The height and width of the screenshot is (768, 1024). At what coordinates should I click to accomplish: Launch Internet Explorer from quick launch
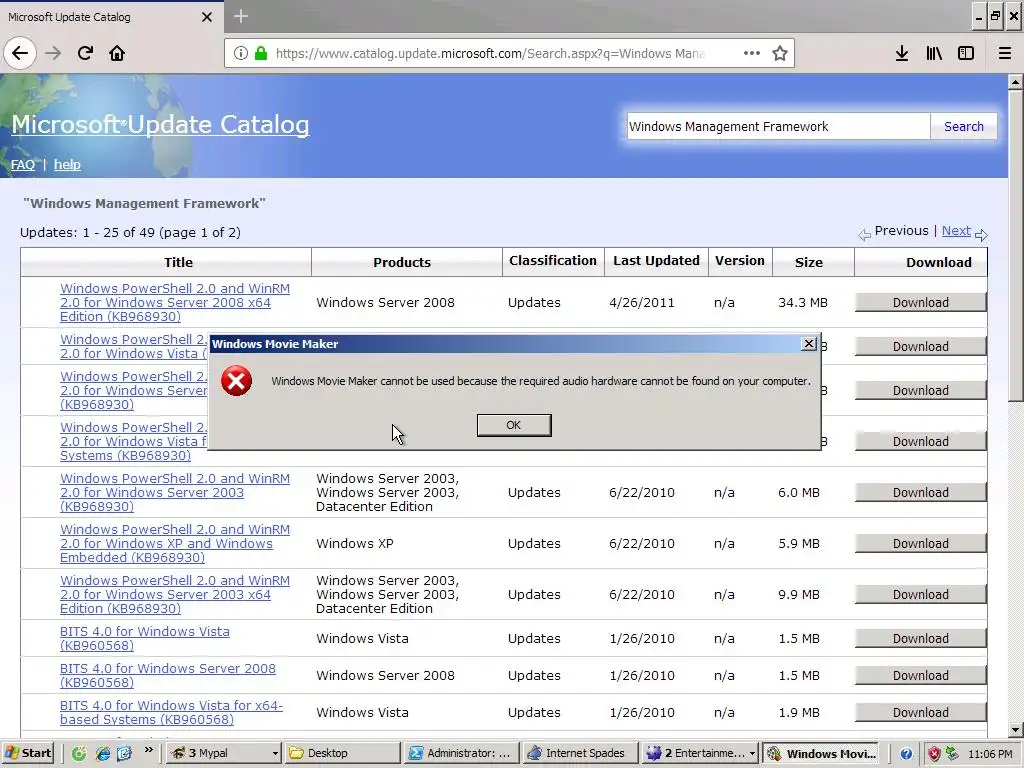[103, 753]
